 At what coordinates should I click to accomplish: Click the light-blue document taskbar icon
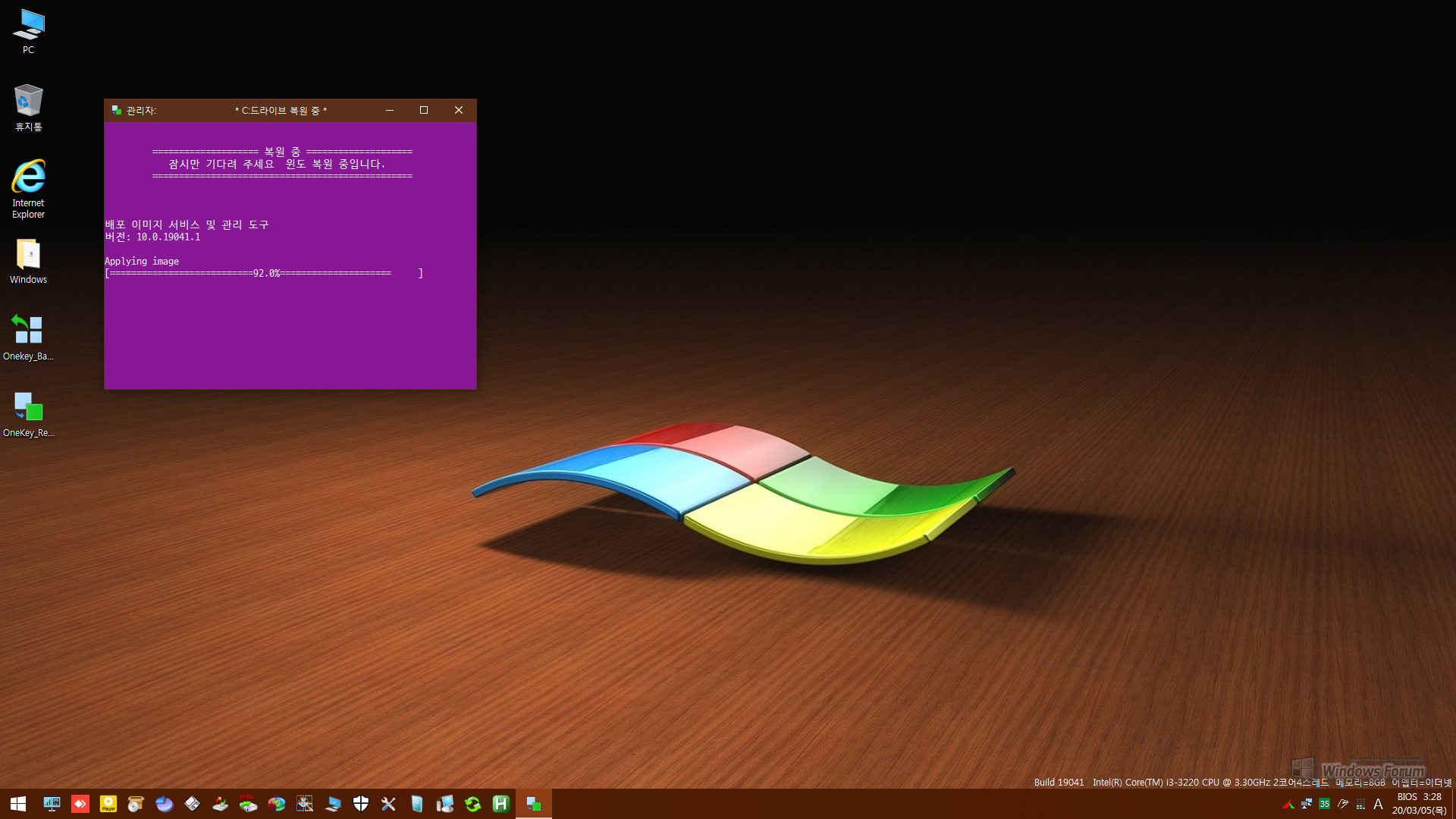click(417, 804)
